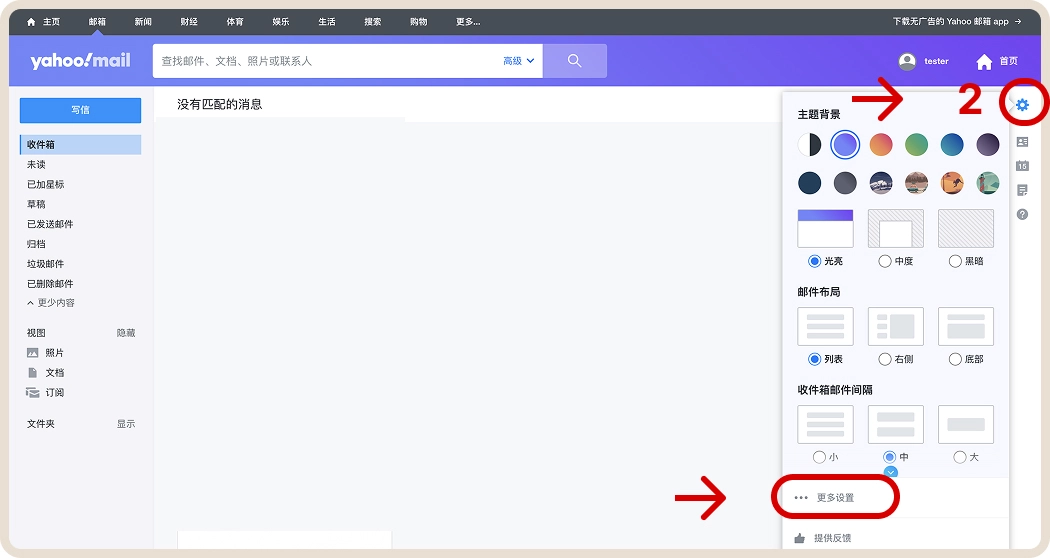Image resolution: width=1050 pixels, height=558 pixels.
Task: Click the arrow after Yahoo 邮箱 app
Action: 1018,21
